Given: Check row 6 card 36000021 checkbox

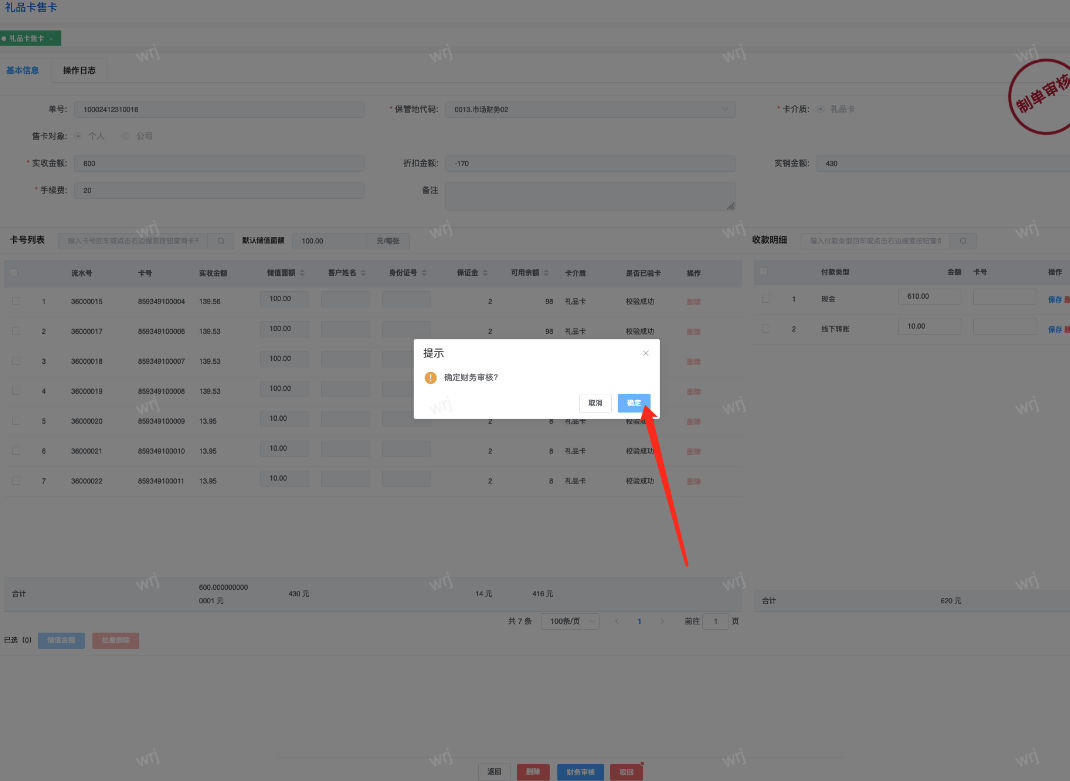Looking at the screenshot, I should pyautogui.click(x=16, y=451).
